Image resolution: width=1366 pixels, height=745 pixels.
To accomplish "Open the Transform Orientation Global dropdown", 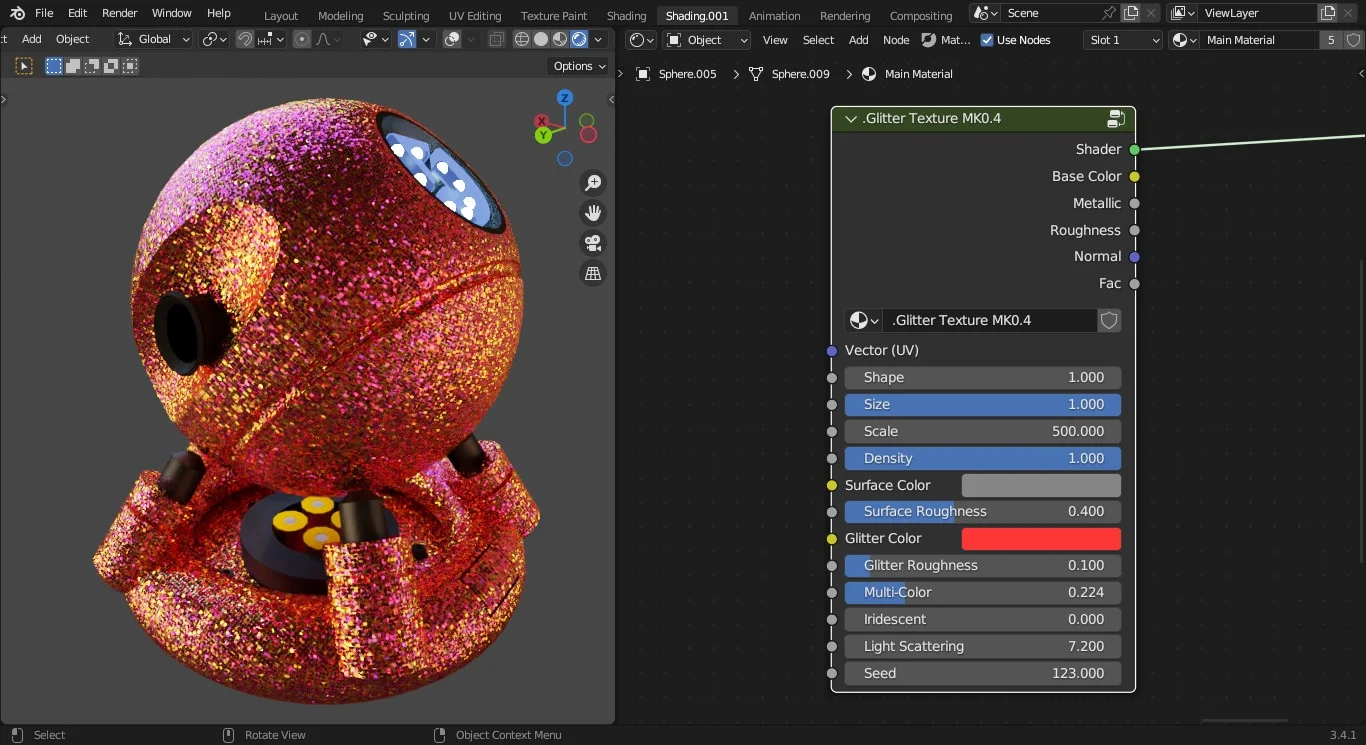I will (152, 39).
